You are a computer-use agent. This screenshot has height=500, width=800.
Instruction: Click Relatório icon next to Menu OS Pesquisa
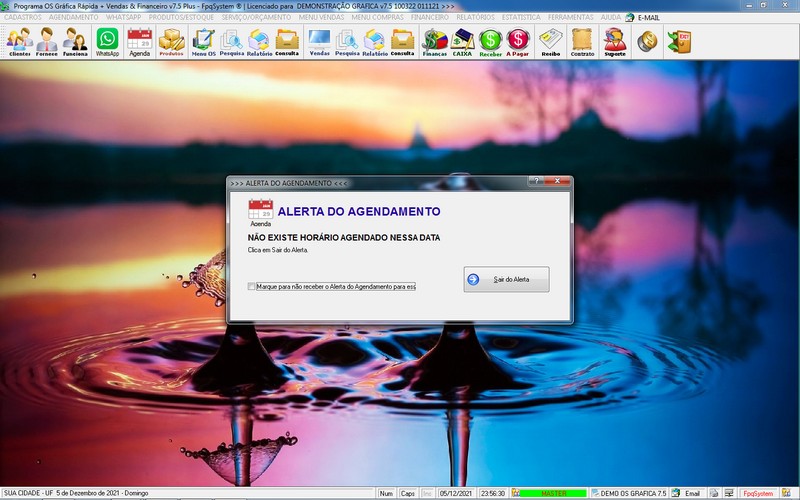[x=259, y=42]
